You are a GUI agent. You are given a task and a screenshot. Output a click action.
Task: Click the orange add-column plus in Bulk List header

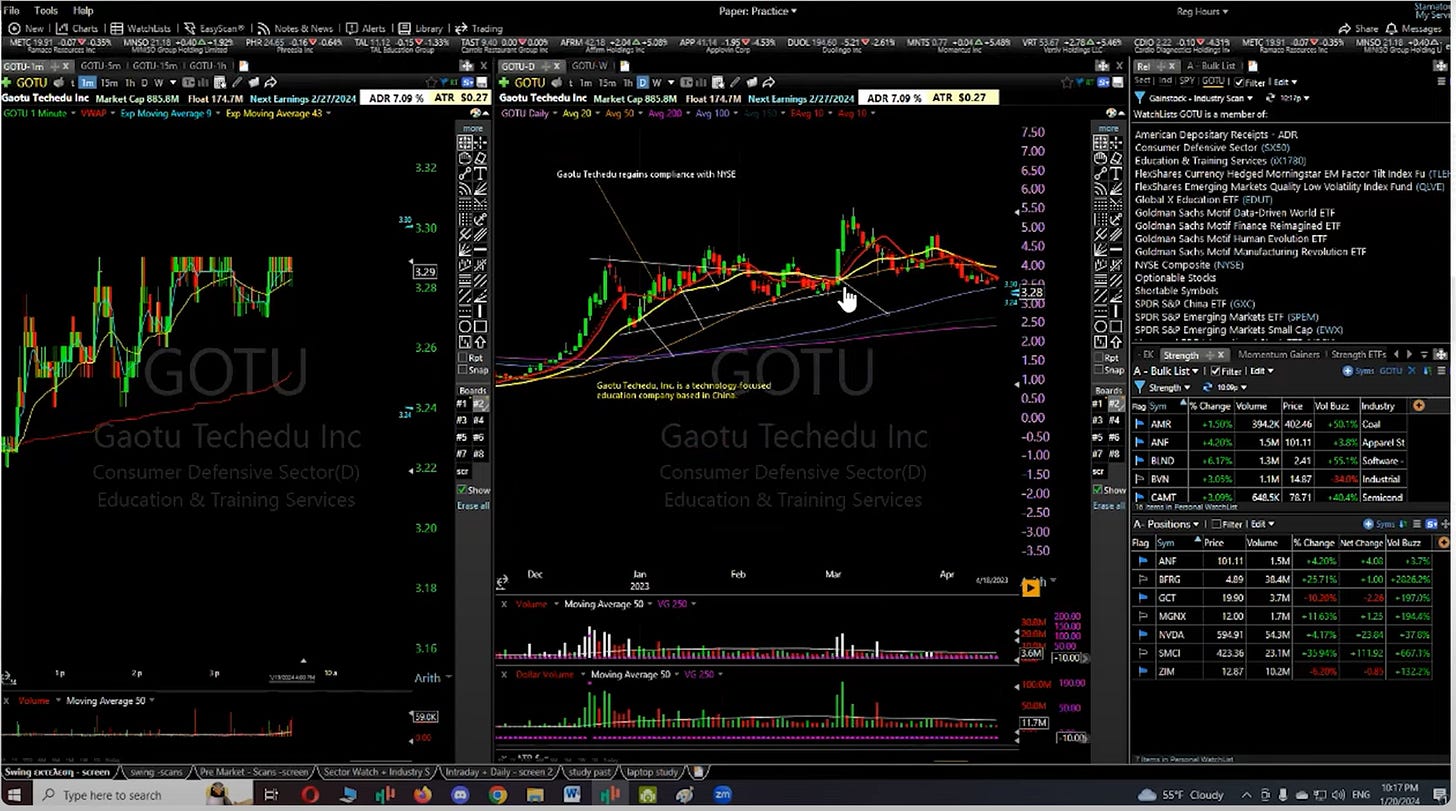[x=1418, y=405]
